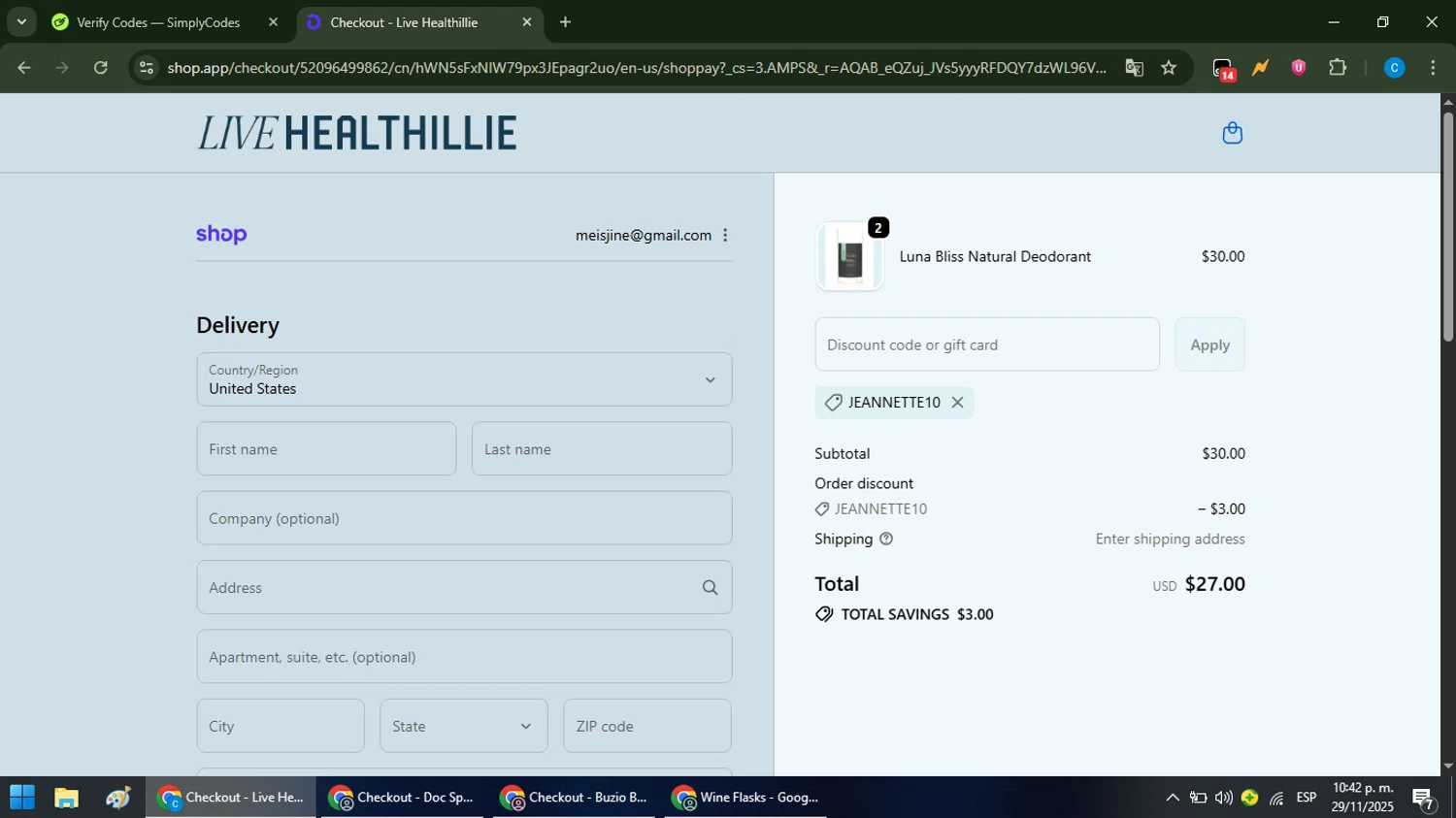Focus the Apartment, suite field

point(464,657)
